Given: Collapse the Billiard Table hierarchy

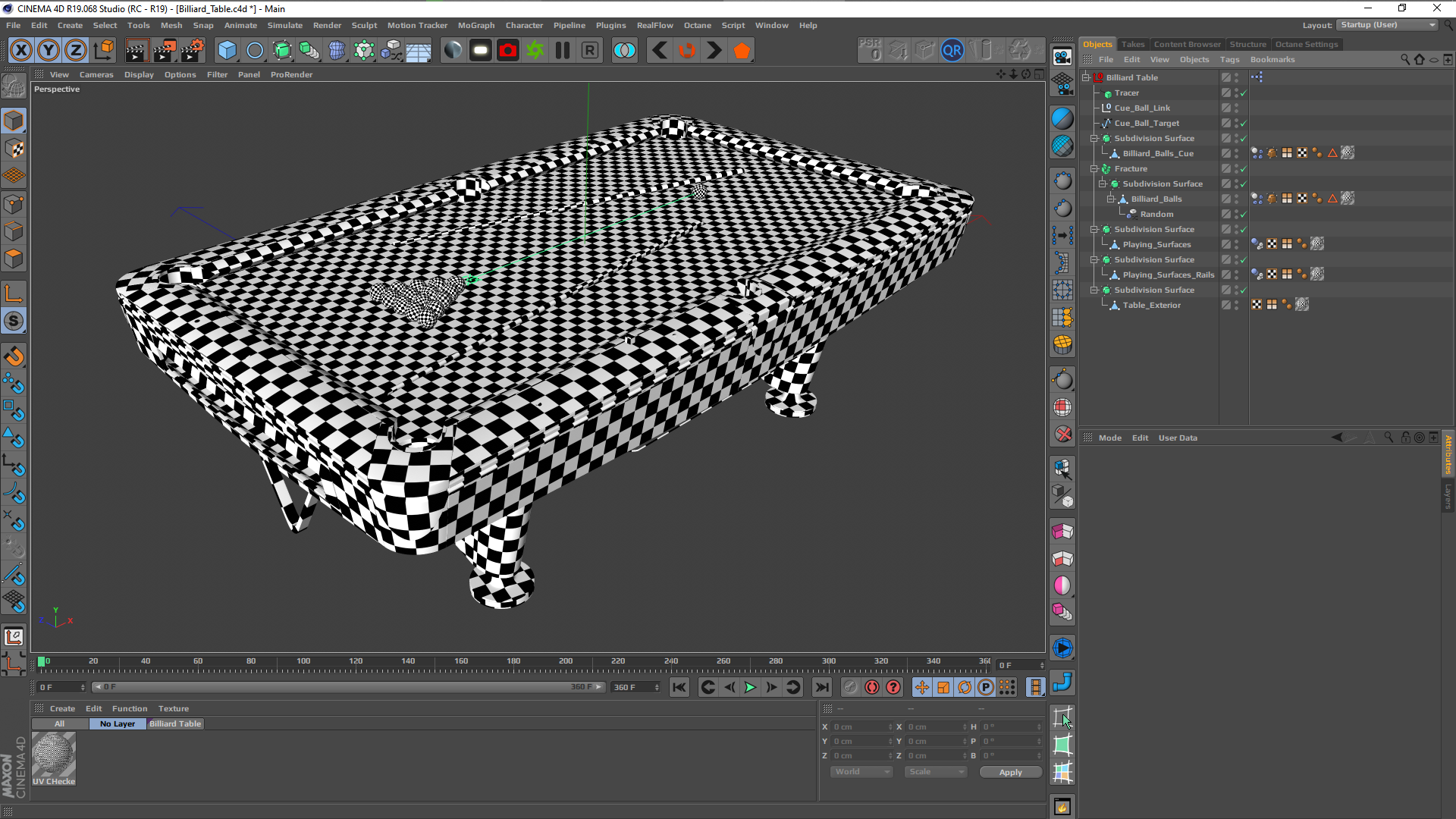Looking at the screenshot, I should pyautogui.click(x=1086, y=77).
